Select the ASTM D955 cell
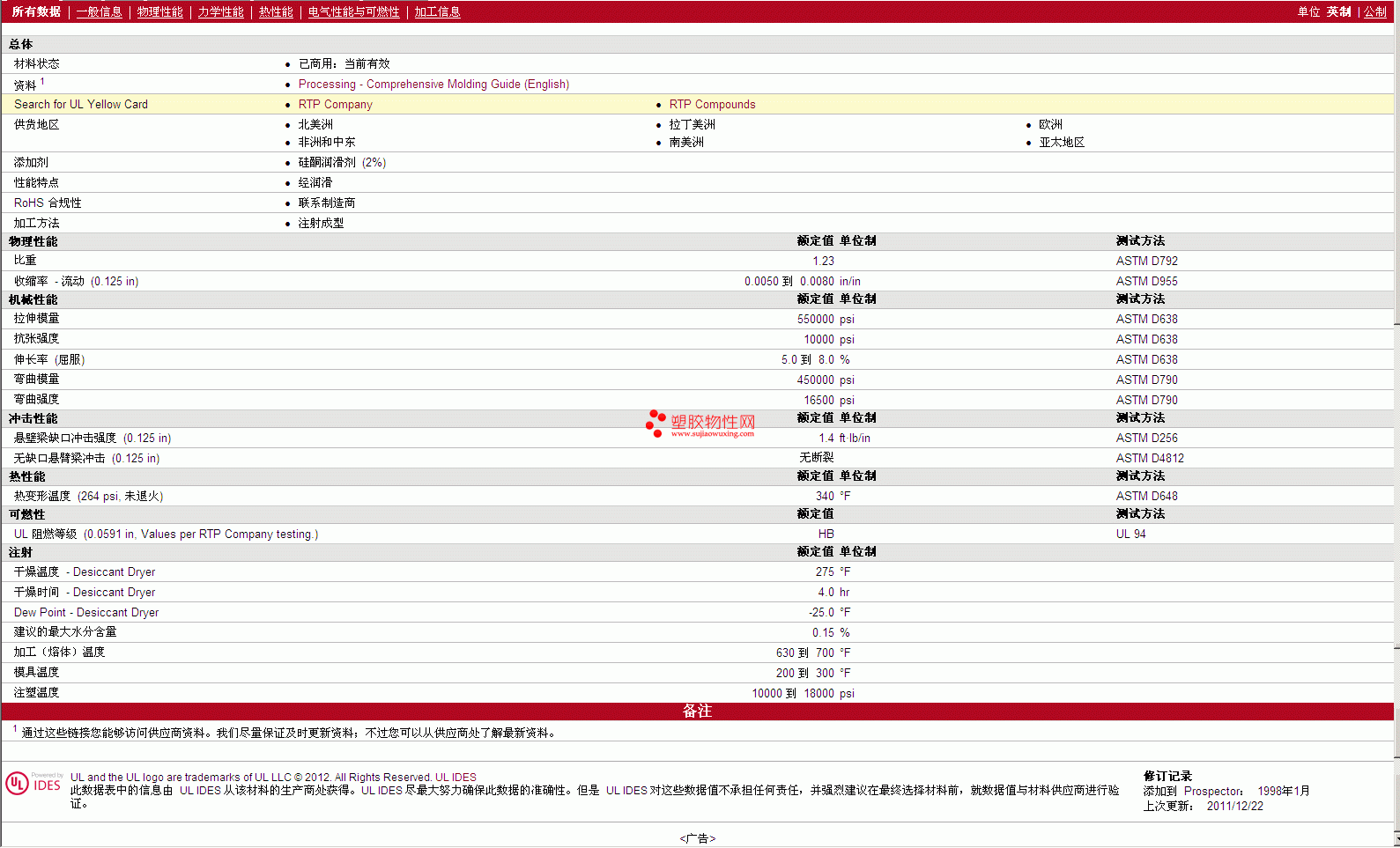 point(1146,281)
